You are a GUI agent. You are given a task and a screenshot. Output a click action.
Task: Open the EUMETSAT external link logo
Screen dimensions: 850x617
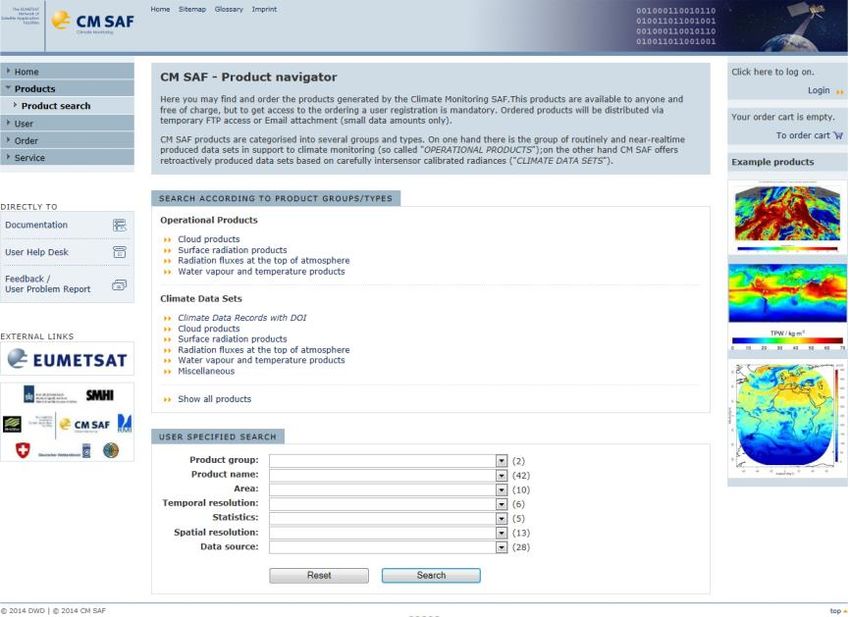[67, 359]
